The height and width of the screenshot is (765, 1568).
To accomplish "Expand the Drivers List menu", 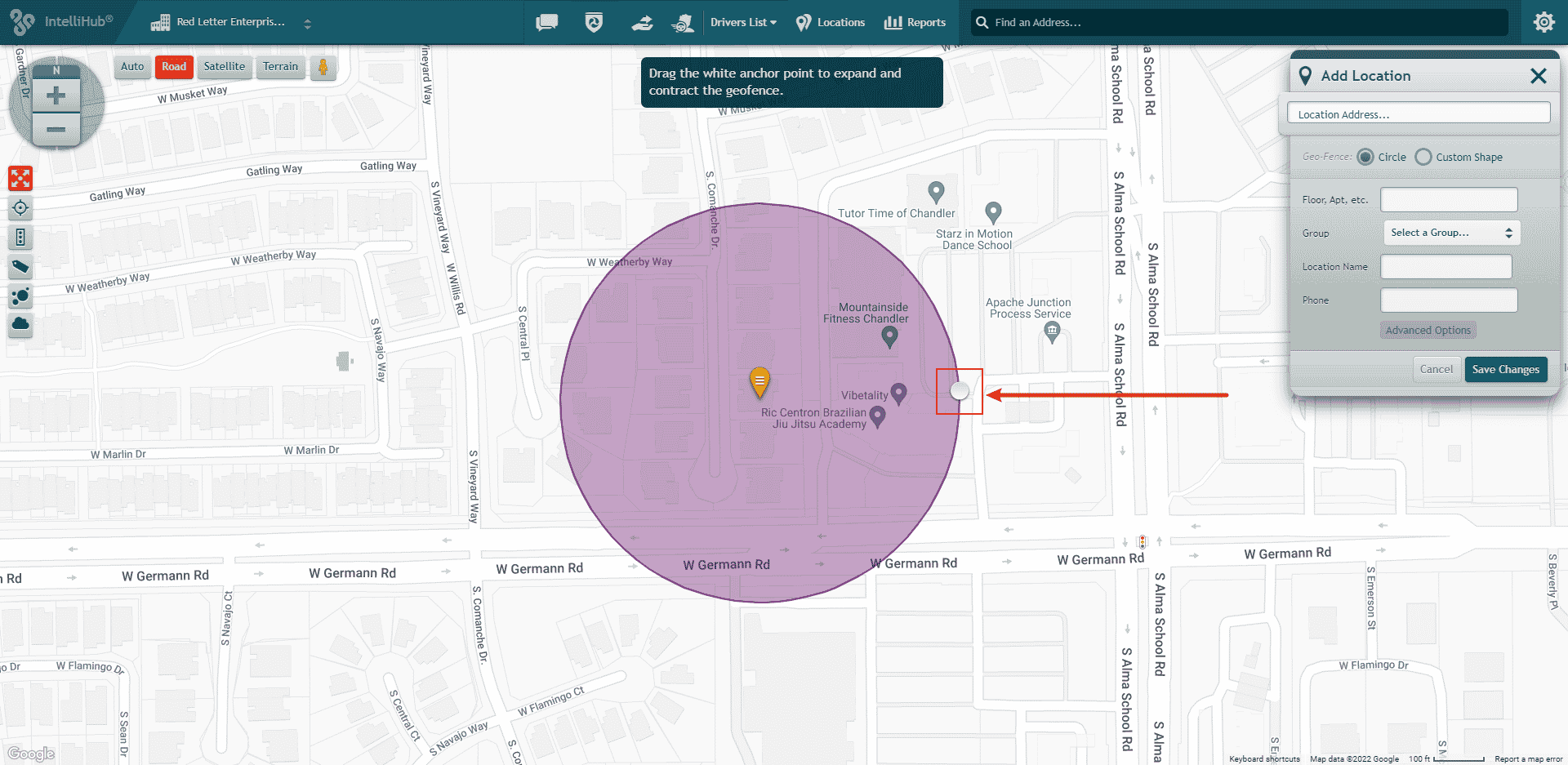I will coord(742,22).
